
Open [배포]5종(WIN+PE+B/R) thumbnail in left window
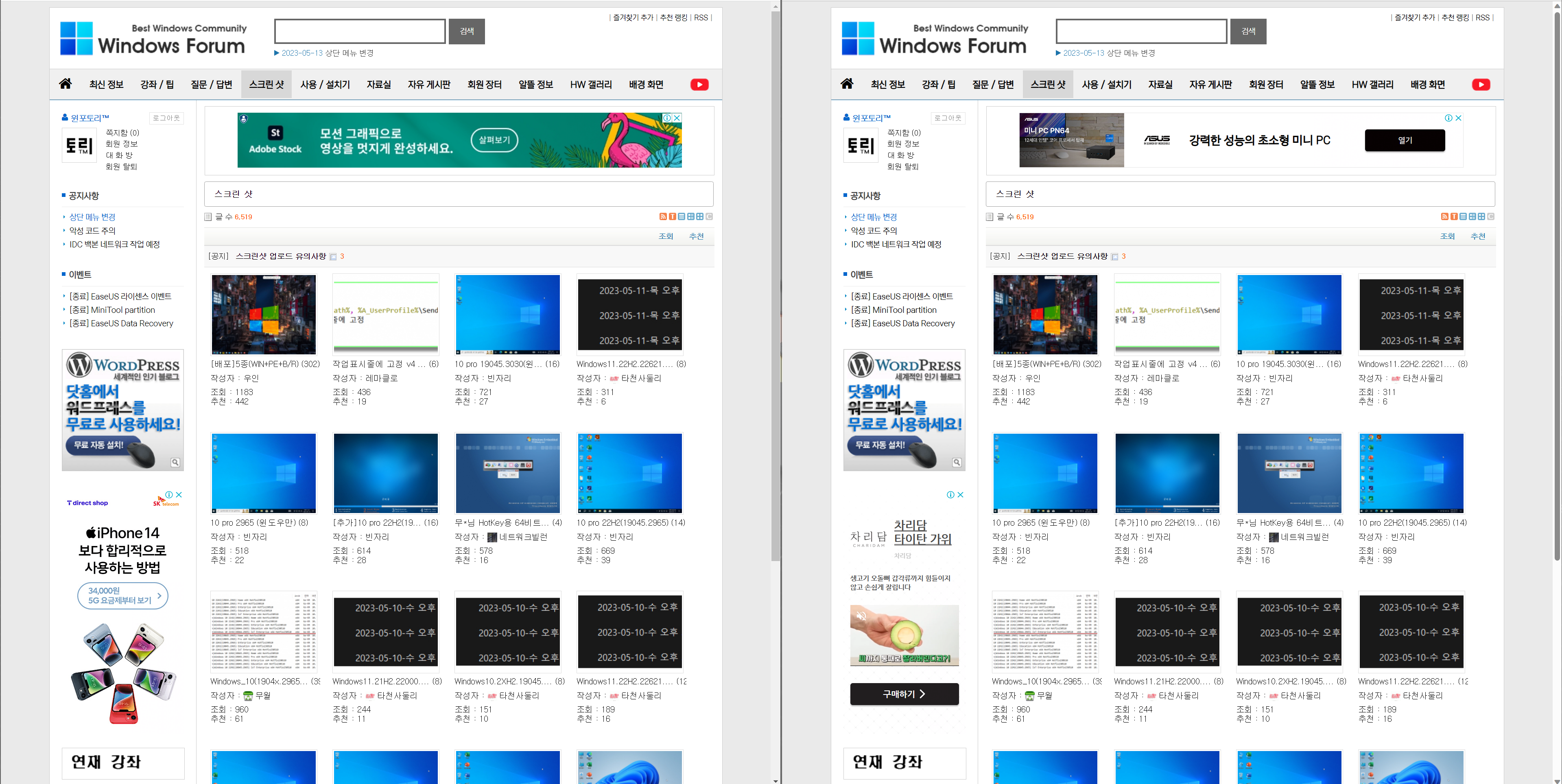264,314
